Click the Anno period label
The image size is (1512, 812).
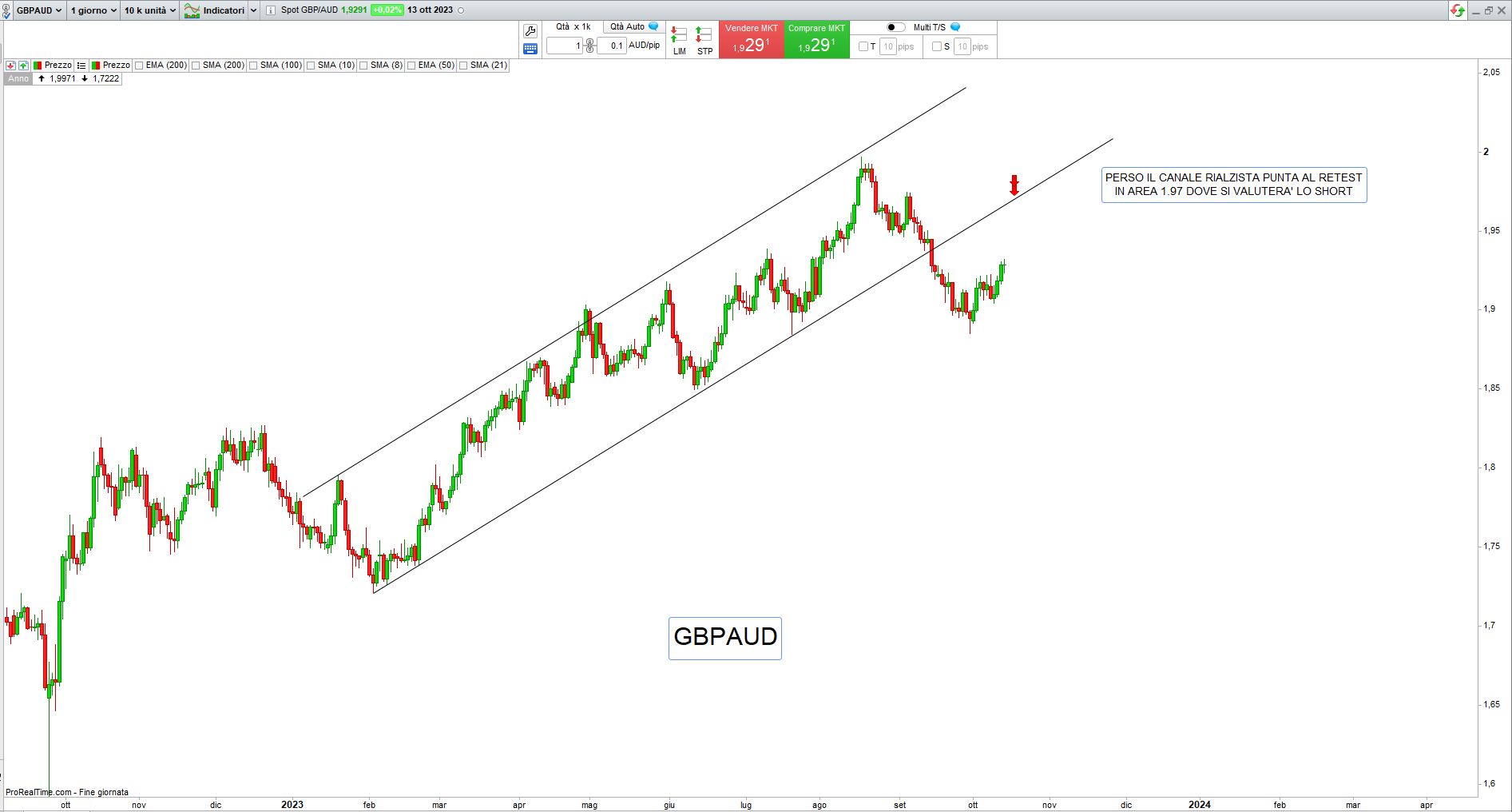click(x=18, y=78)
